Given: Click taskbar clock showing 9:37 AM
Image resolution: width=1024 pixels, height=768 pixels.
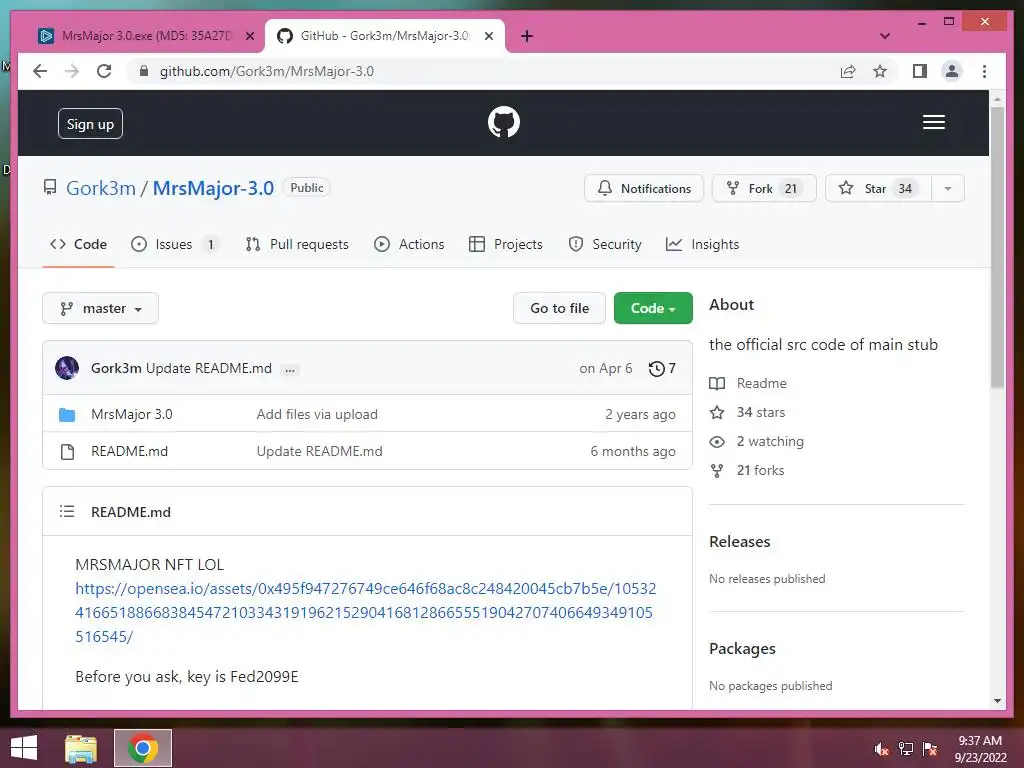Looking at the screenshot, I should click(x=980, y=749).
